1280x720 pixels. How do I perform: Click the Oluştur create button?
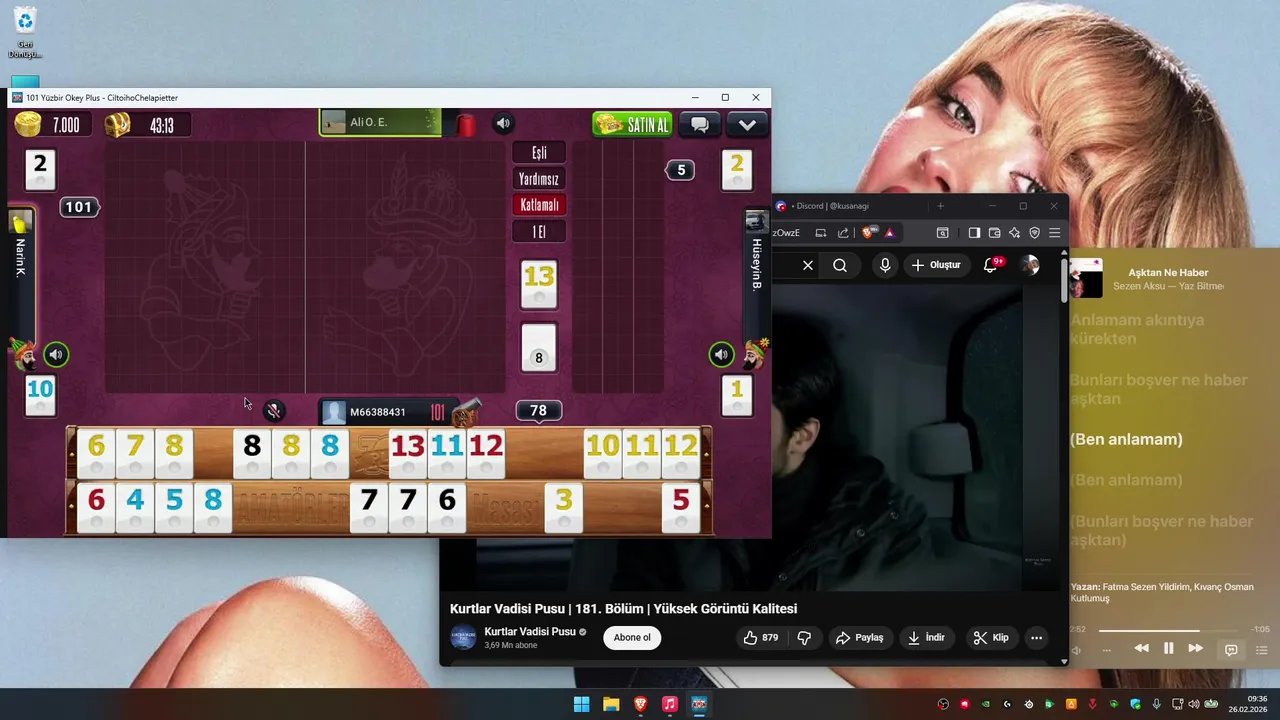tap(936, 265)
